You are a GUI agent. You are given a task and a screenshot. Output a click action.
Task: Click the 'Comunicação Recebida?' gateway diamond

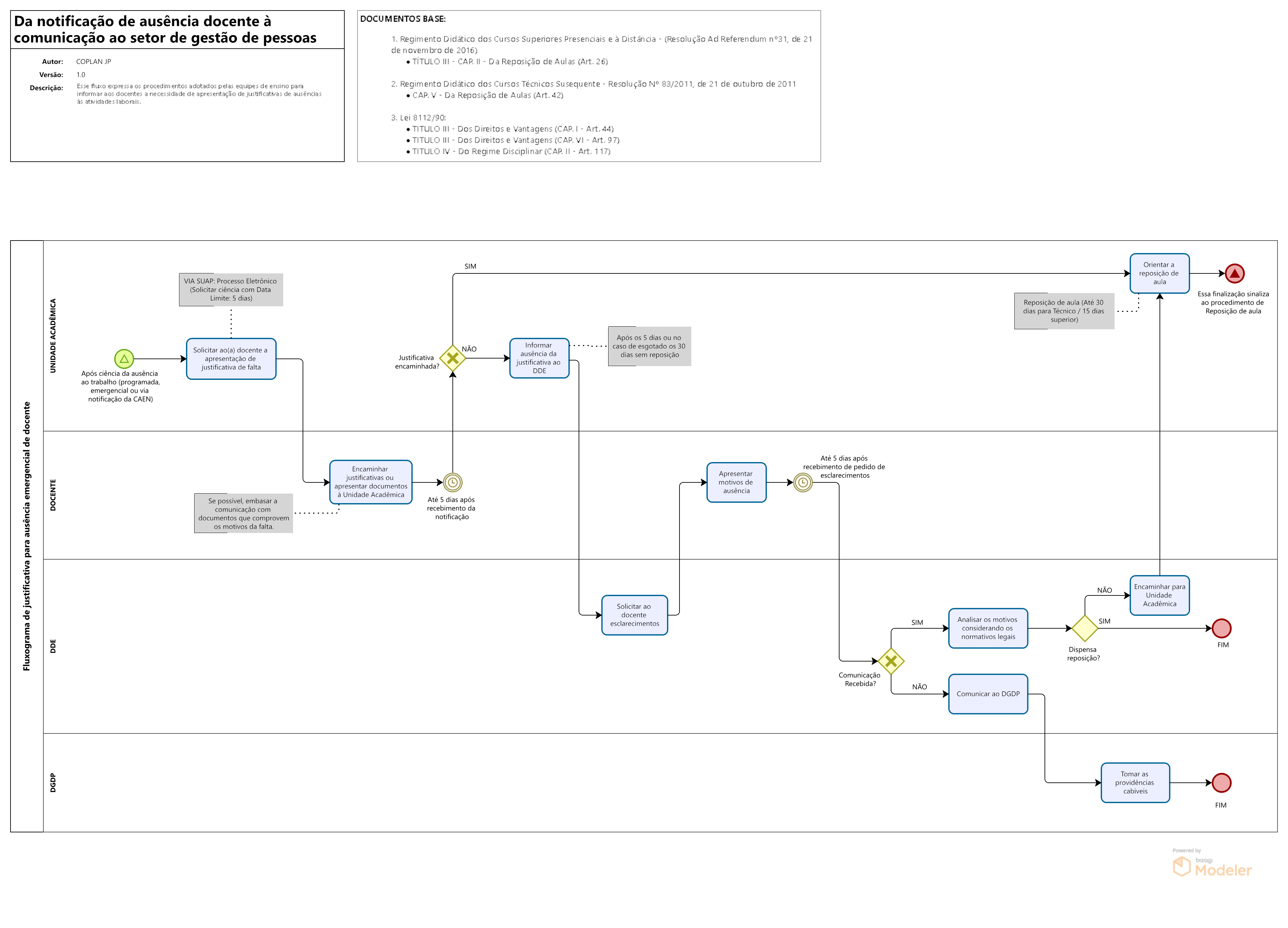891,661
